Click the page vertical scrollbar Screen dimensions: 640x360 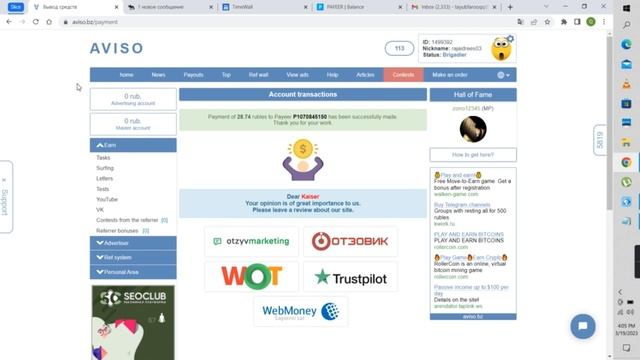[x=609, y=122]
